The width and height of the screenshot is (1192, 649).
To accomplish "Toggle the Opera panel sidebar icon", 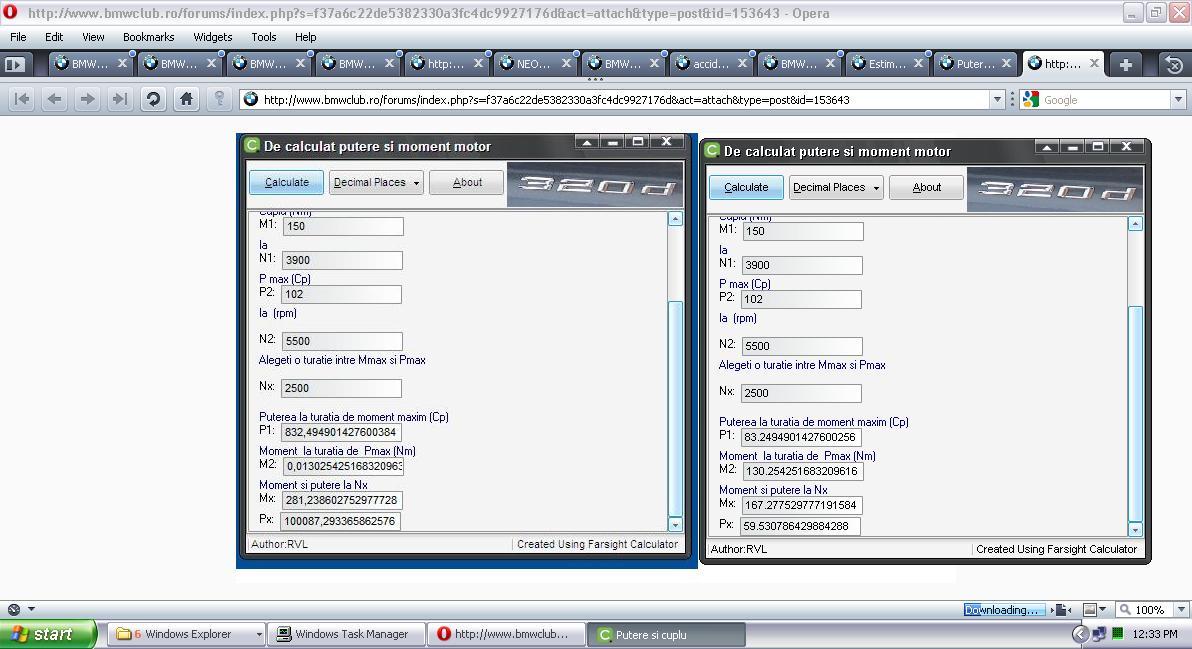I will pos(14,64).
